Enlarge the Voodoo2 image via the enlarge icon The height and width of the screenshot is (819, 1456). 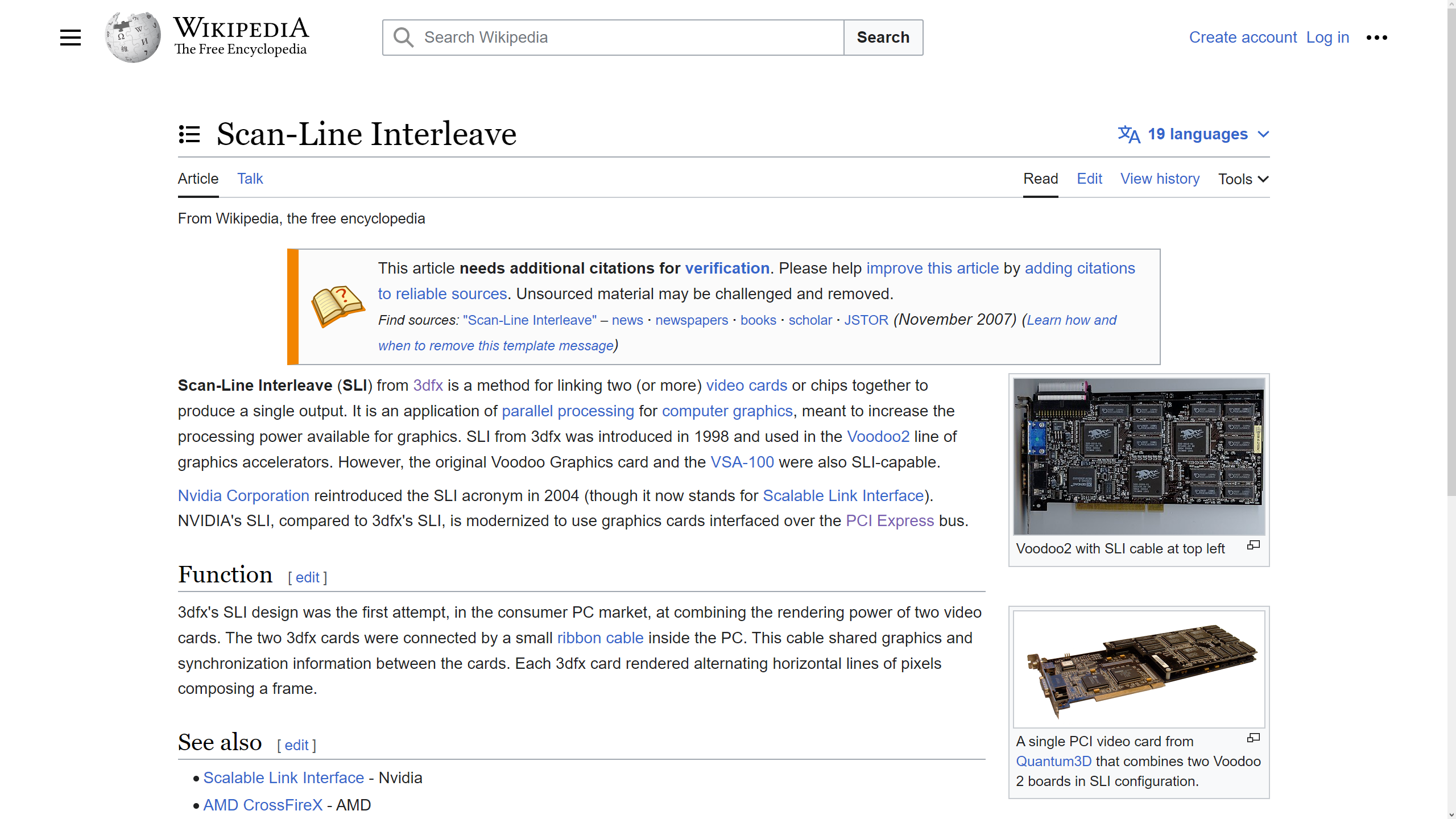pos(1254,545)
